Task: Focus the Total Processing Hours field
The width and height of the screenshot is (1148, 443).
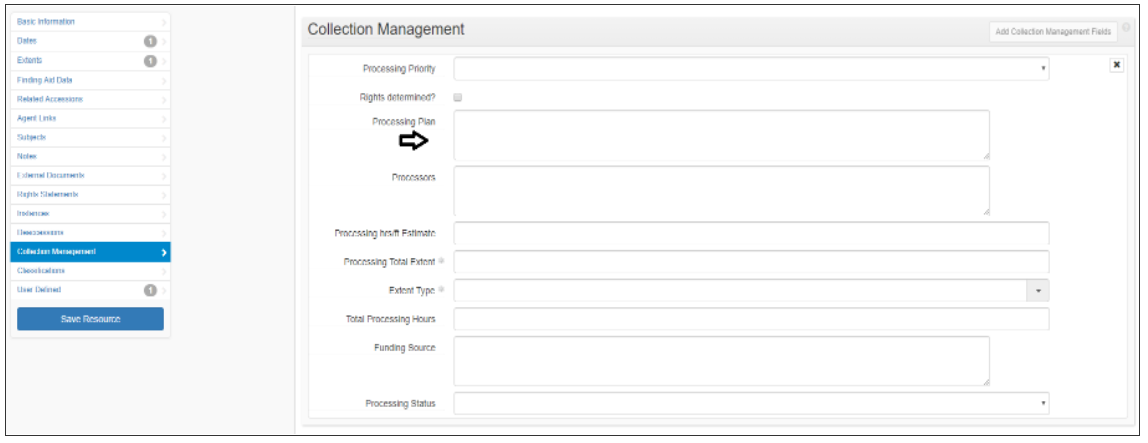Action: click(x=751, y=319)
